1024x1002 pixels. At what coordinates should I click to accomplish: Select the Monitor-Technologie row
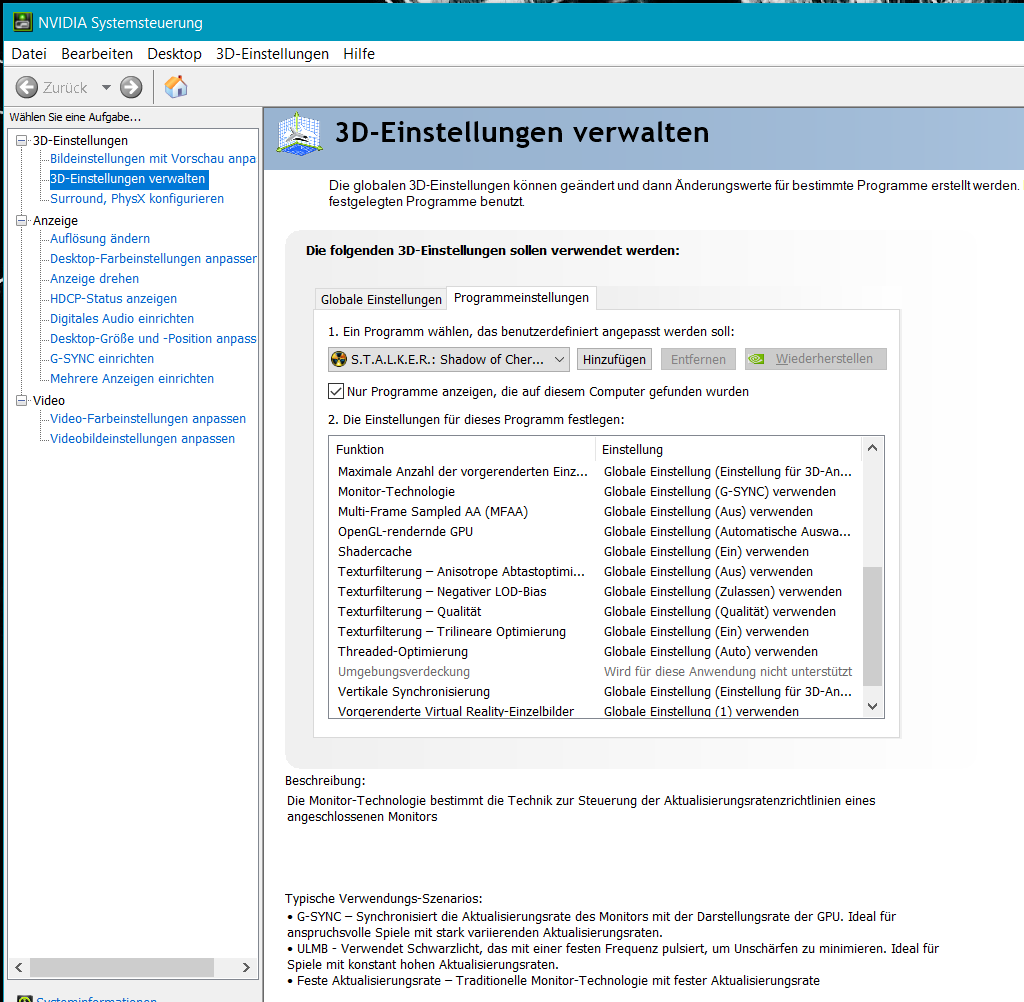click(595, 491)
